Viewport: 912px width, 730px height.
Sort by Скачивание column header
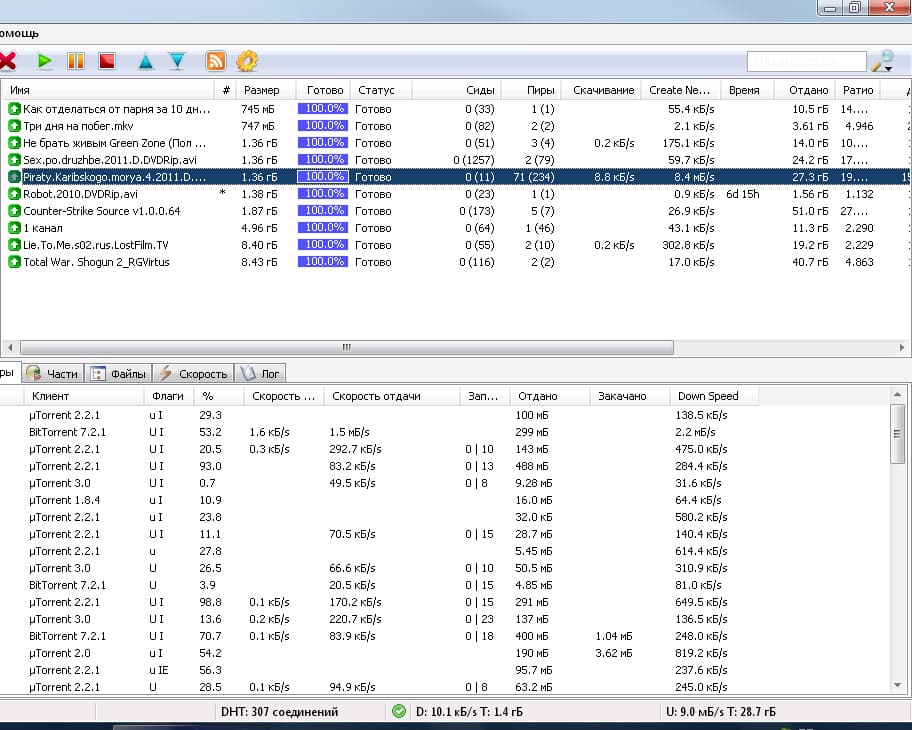coord(603,90)
